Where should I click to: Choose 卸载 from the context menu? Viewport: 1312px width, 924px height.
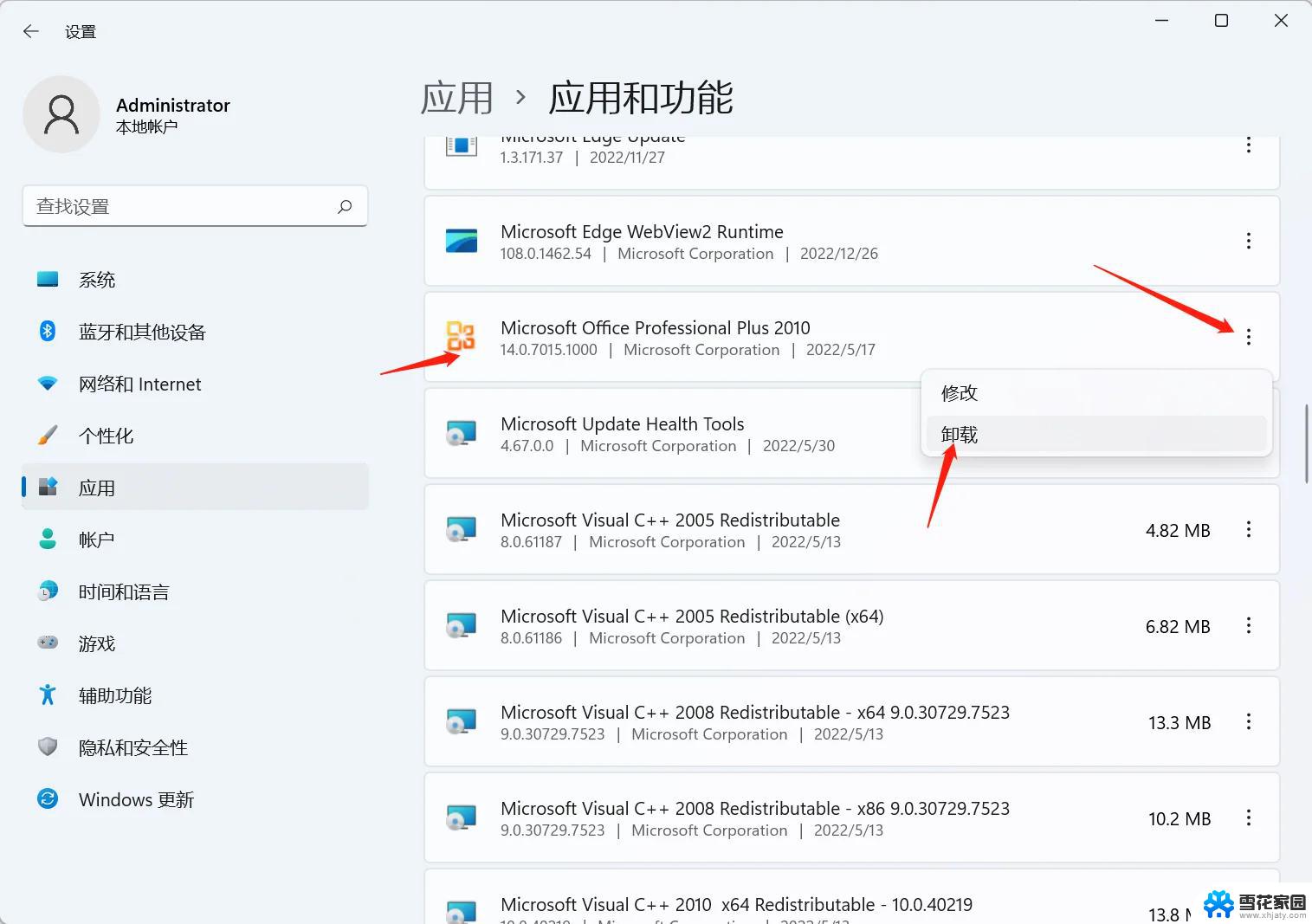click(x=1096, y=435)
